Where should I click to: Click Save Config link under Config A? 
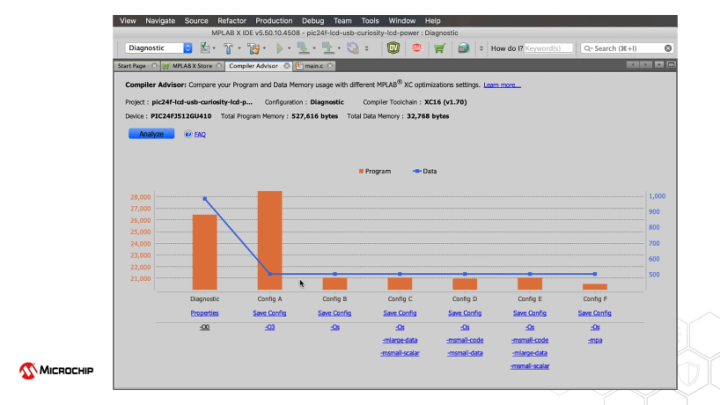click(x=269, y=313)
